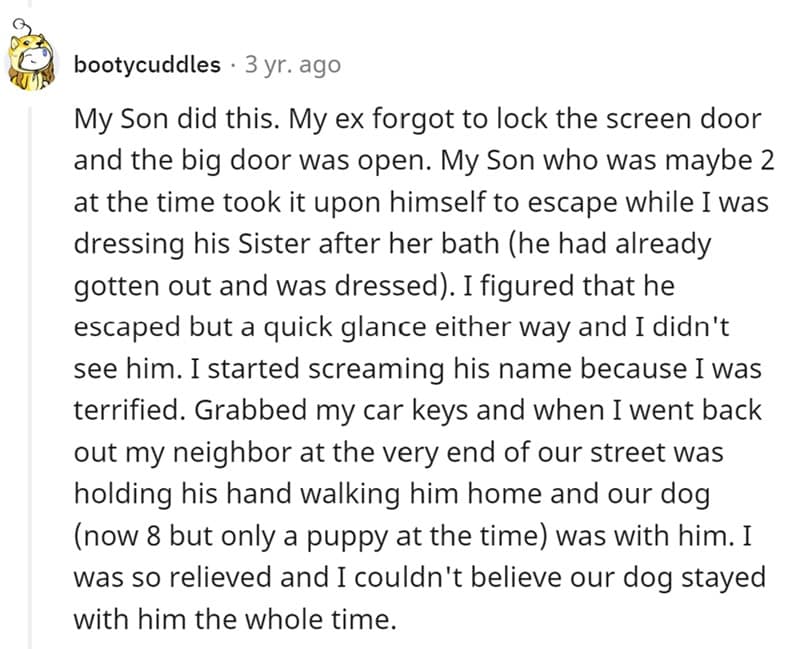Click the words 'screen door' in the comment
800x649 pixels.
tap(681, 119)
